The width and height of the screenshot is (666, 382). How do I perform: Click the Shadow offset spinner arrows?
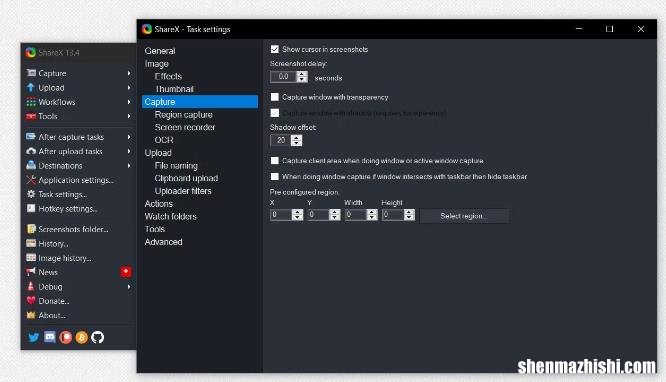click(x=296, y=140)
